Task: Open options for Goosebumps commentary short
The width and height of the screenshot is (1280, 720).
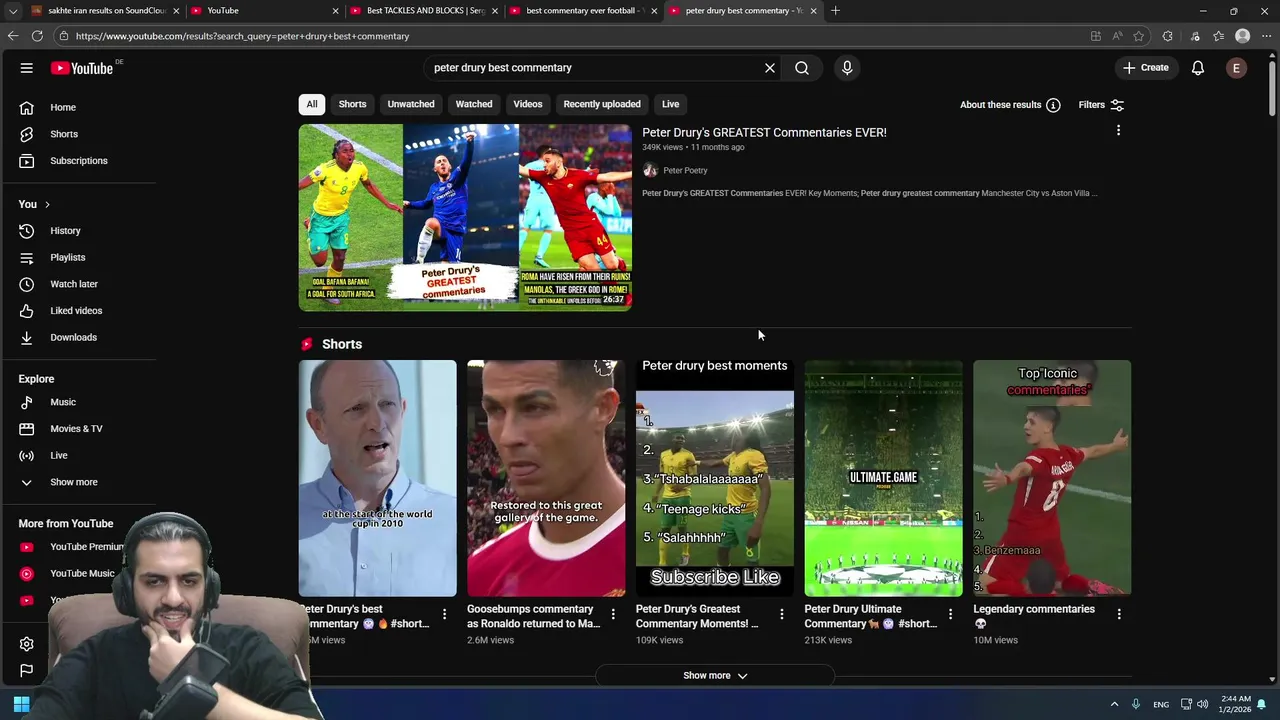Action: click(x=613, y=614)
